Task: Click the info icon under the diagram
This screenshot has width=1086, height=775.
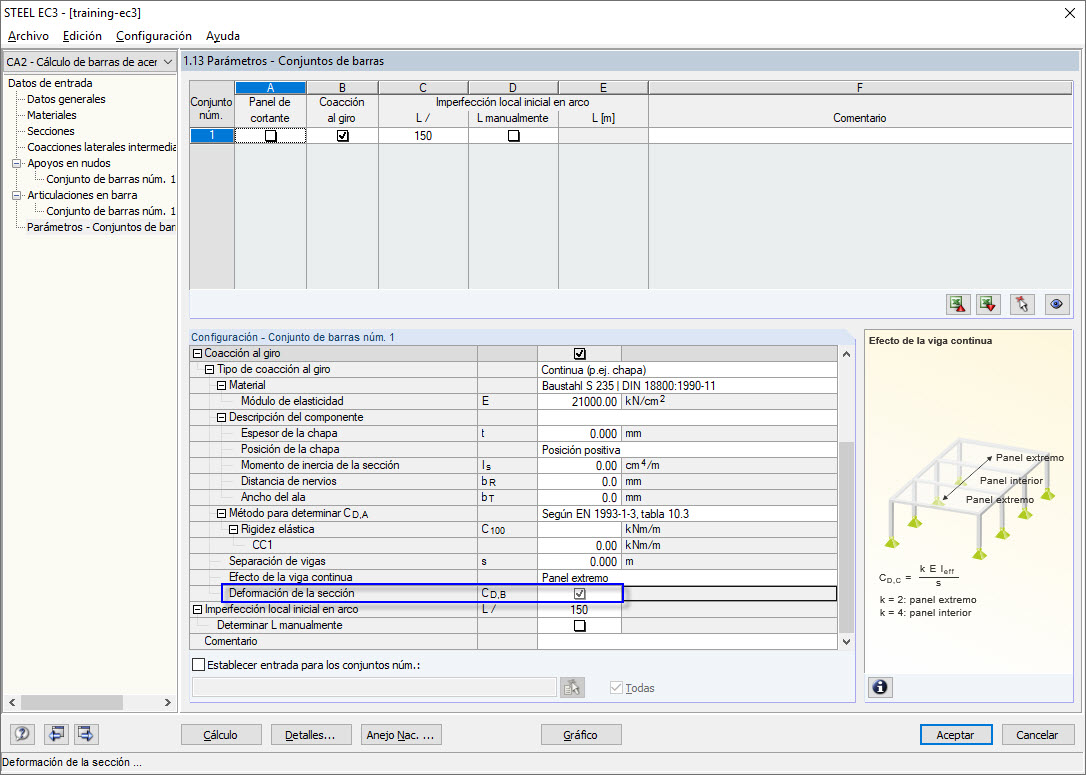Action: click(880, 687)
